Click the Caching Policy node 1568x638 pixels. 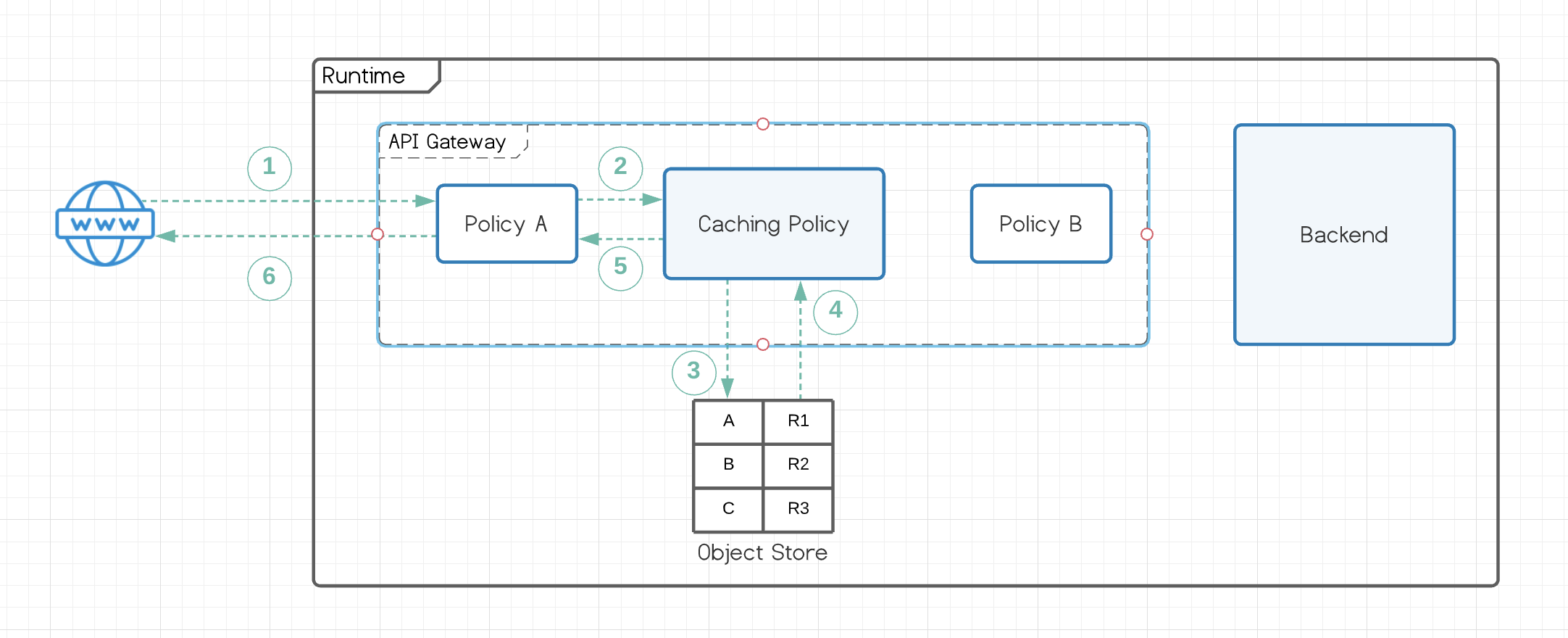pyautogui.click(x=774, y=224)
